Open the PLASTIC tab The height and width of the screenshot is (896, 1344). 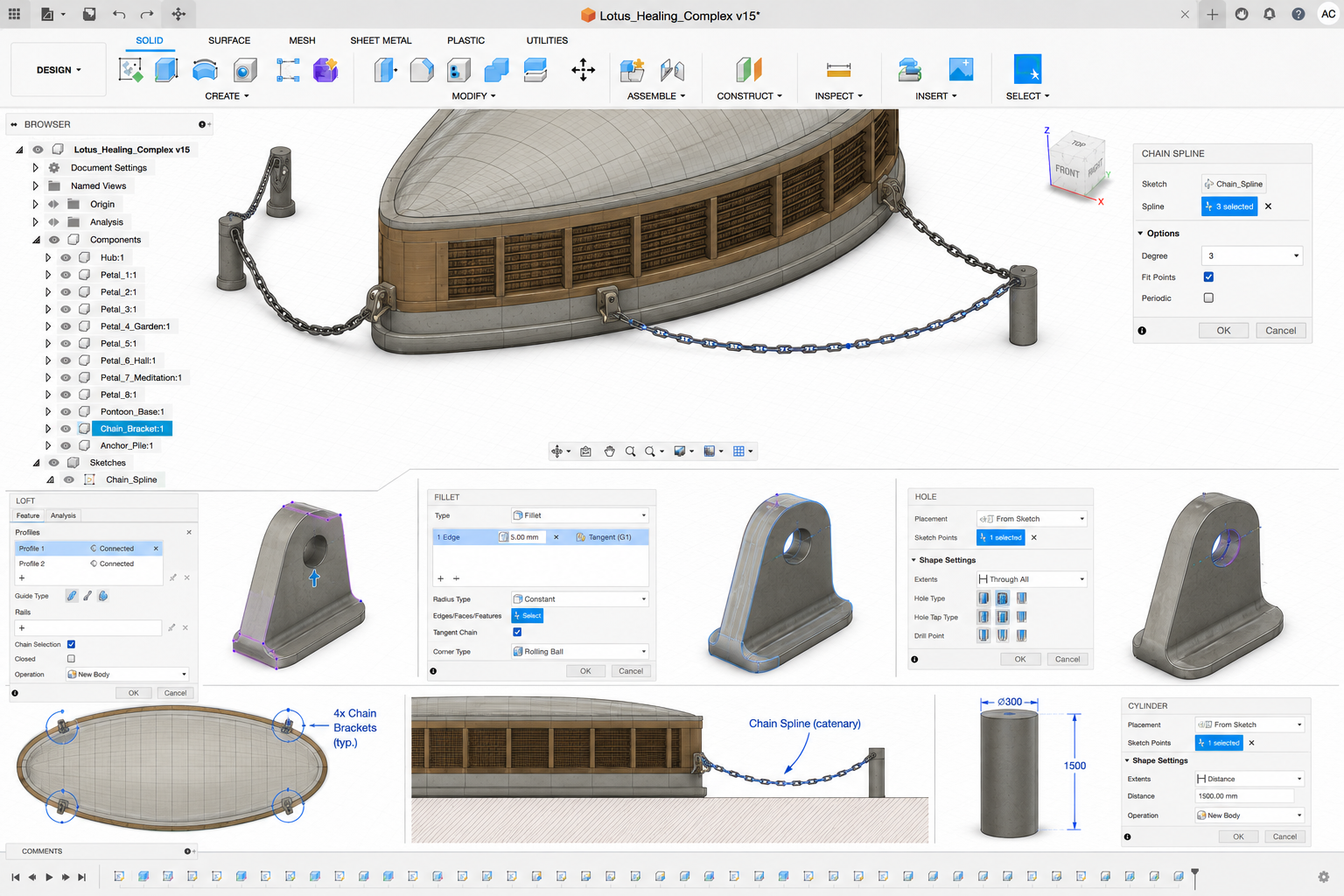pyautogui.click(x=465, y=41)
